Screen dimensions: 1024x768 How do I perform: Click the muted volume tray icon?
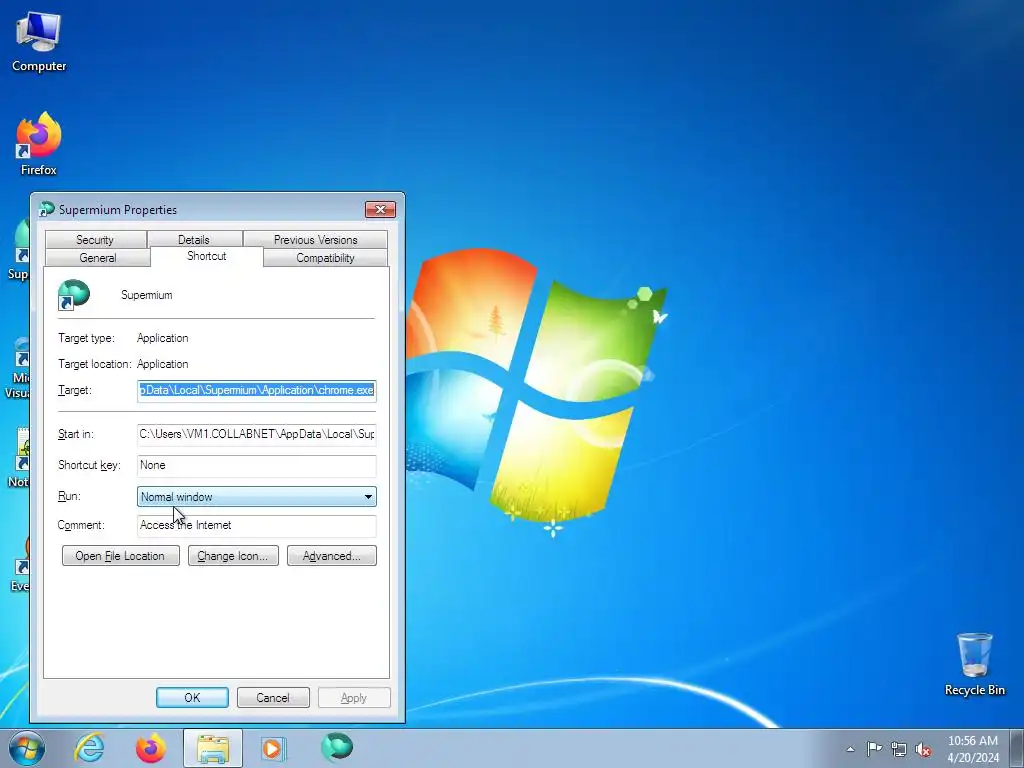click(x=923, y=749)
